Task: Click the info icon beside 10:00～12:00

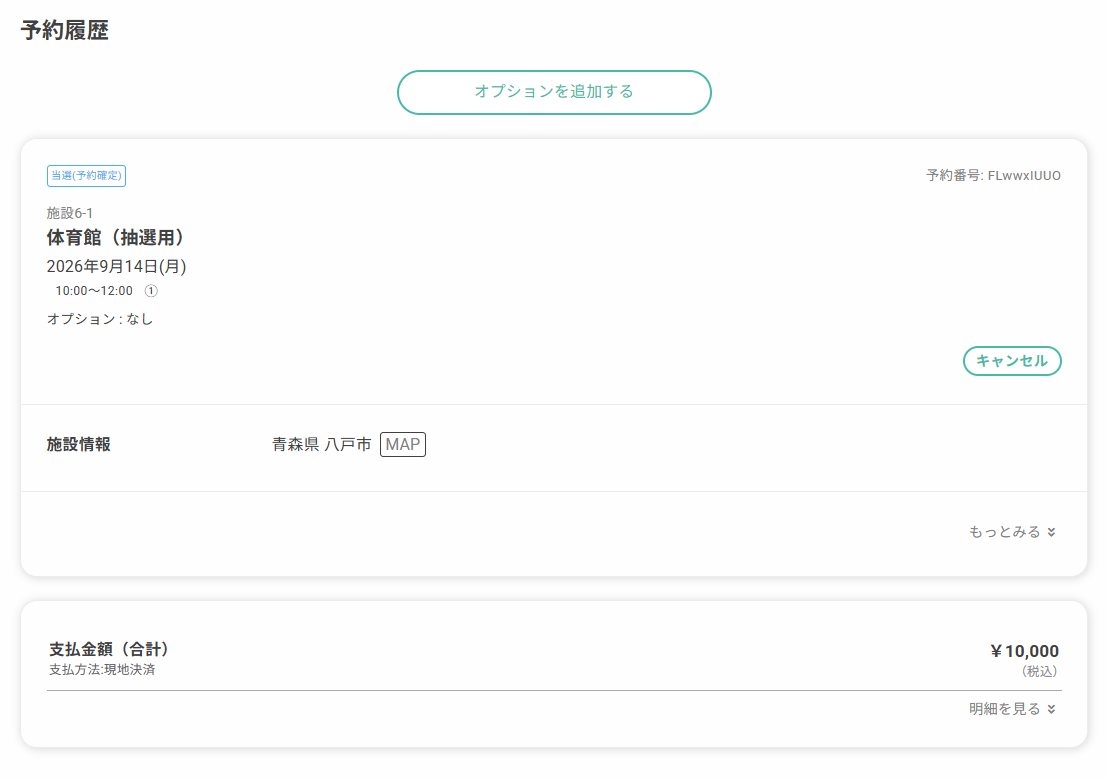Action: [x=151, y=291]
